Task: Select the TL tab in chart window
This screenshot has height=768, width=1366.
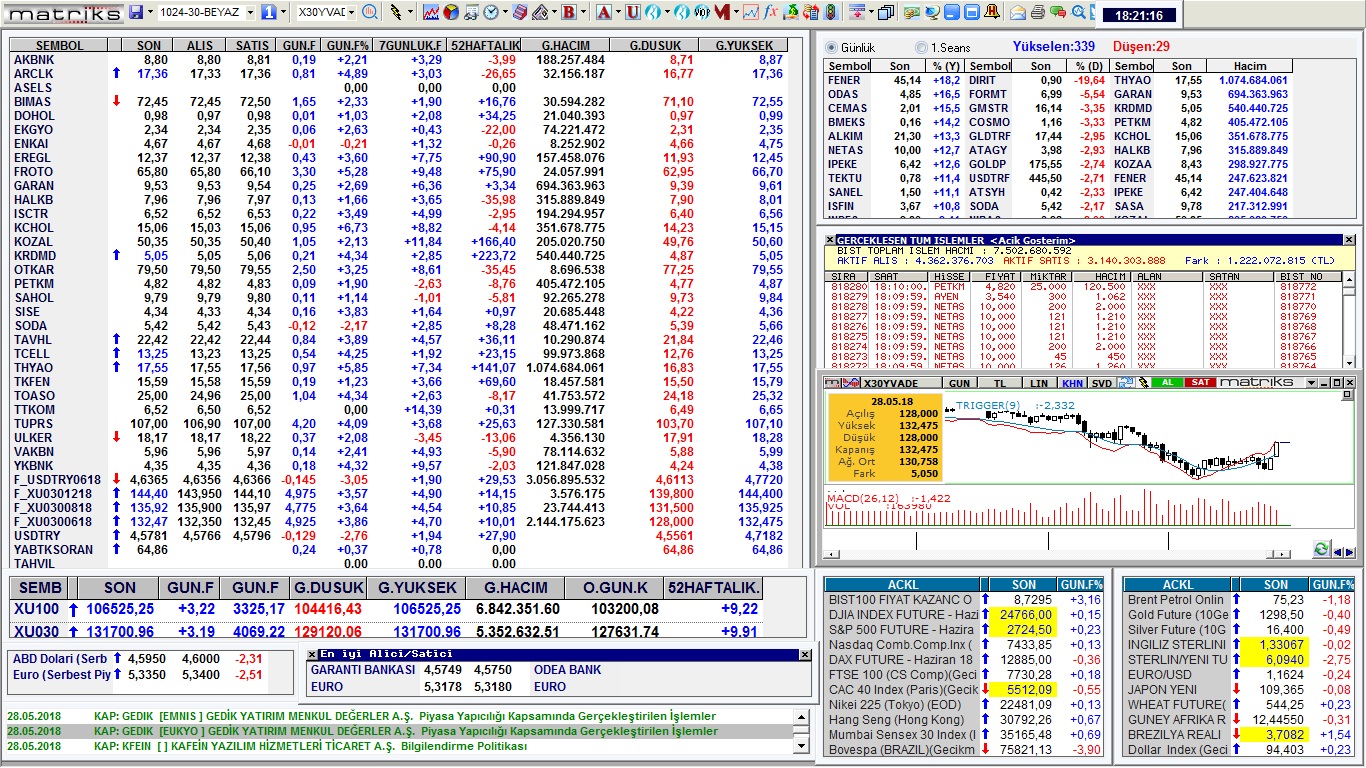Action: pyautogui.click(x=1000, y=383)
